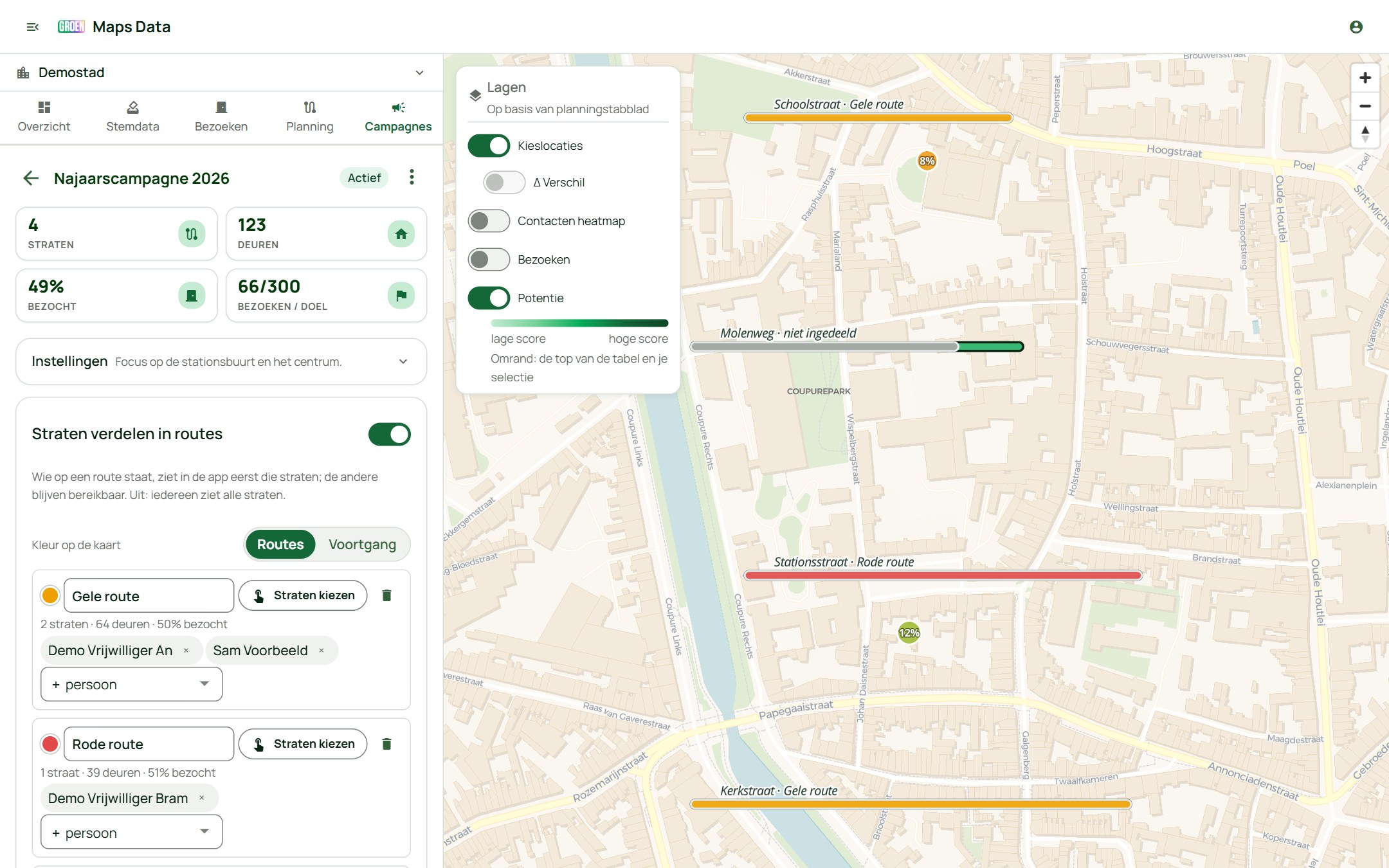Zoom out on the map
1389x868 pixels.
tap(1365, 106)
